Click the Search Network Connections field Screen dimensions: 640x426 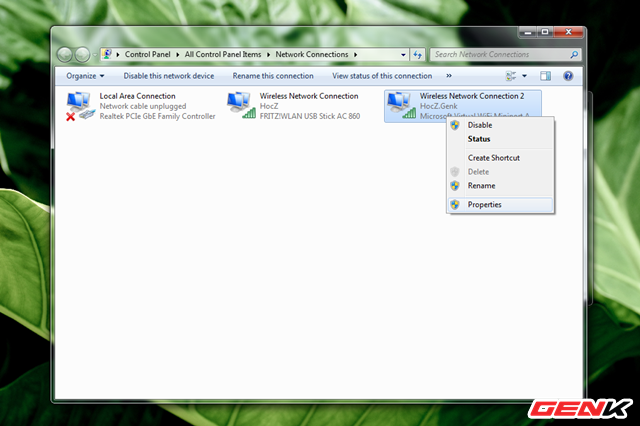click(x=500, y=54)
